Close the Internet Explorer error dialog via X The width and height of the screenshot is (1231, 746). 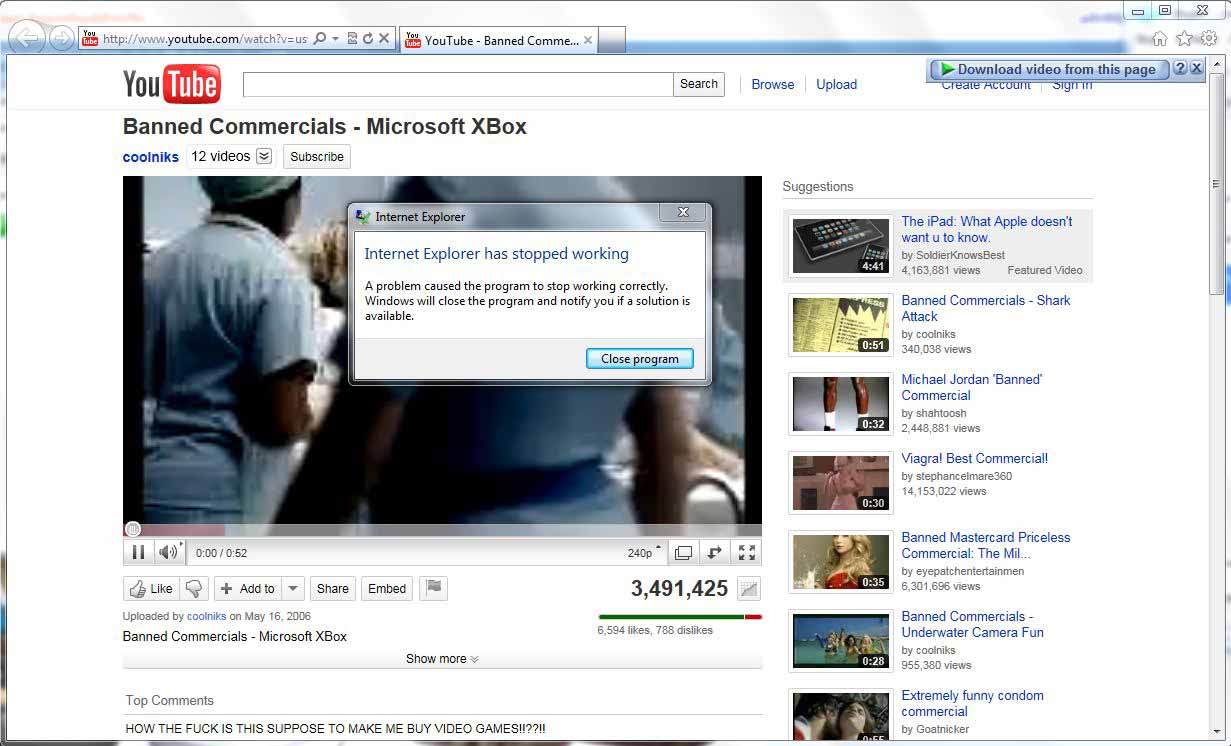pos(683,212)
